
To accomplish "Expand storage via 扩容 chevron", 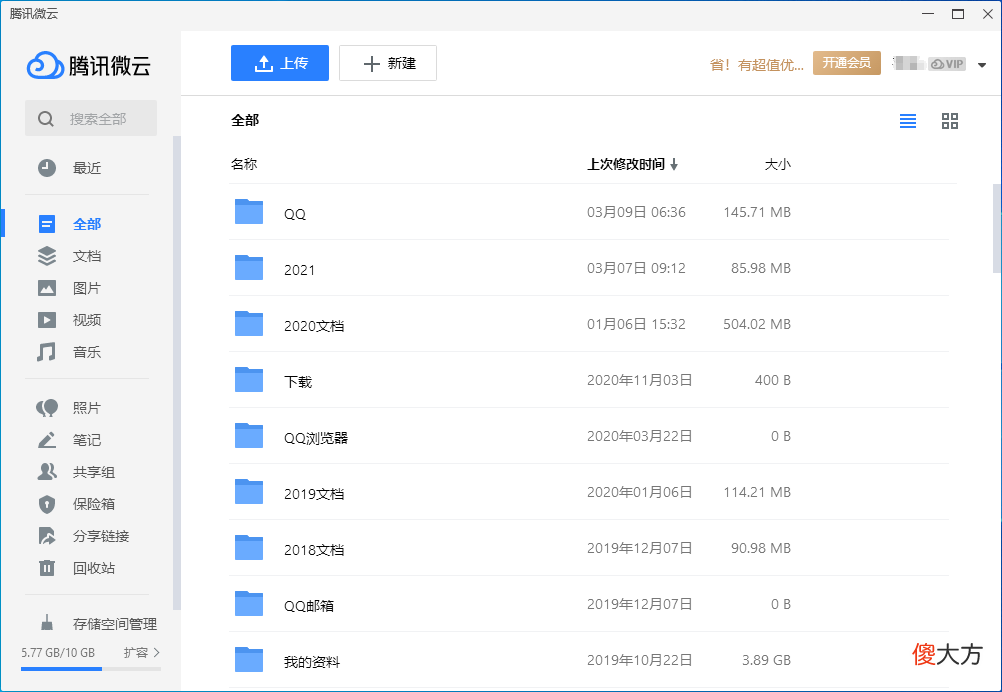I will click(x=157, y=652).
